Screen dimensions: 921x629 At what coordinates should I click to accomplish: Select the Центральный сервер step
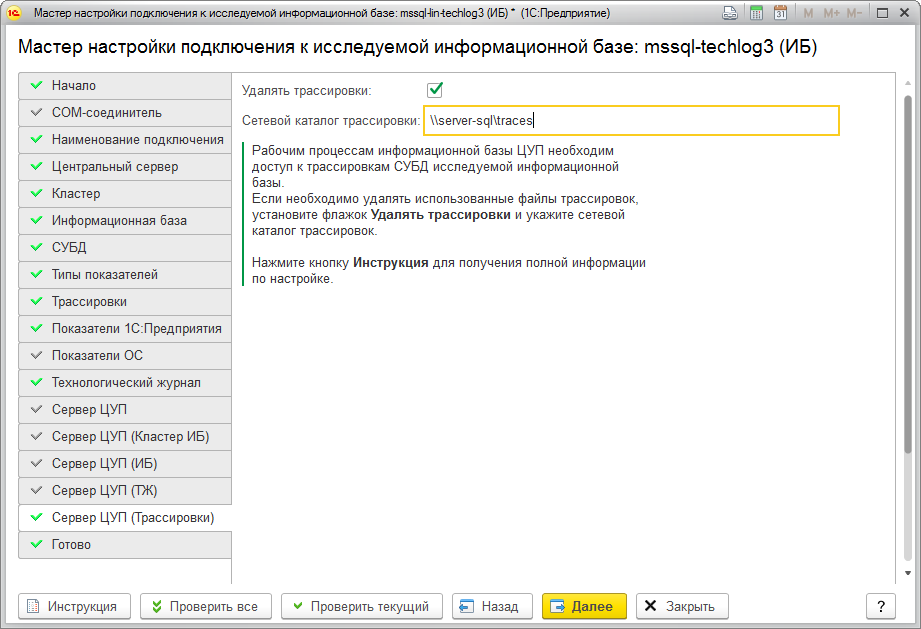point(125,167)
